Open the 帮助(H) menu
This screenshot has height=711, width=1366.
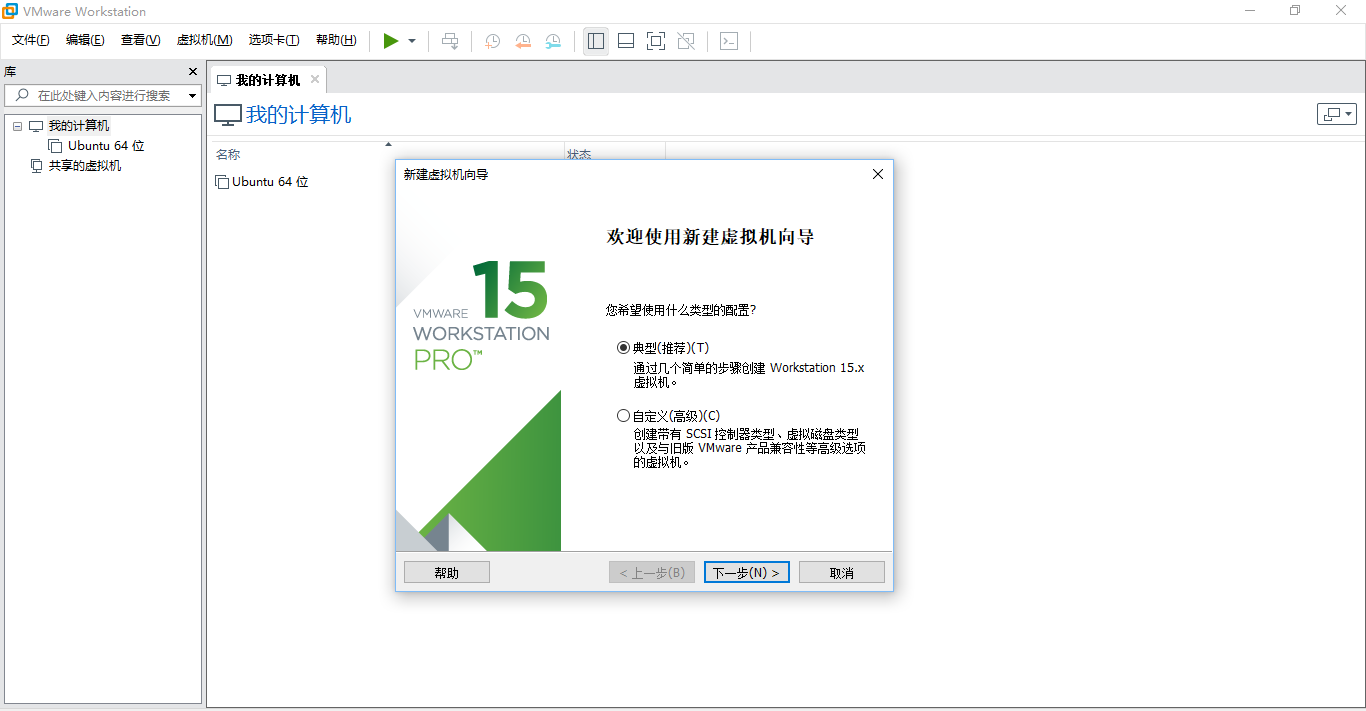pyautogui.click(x=336, y=40)
